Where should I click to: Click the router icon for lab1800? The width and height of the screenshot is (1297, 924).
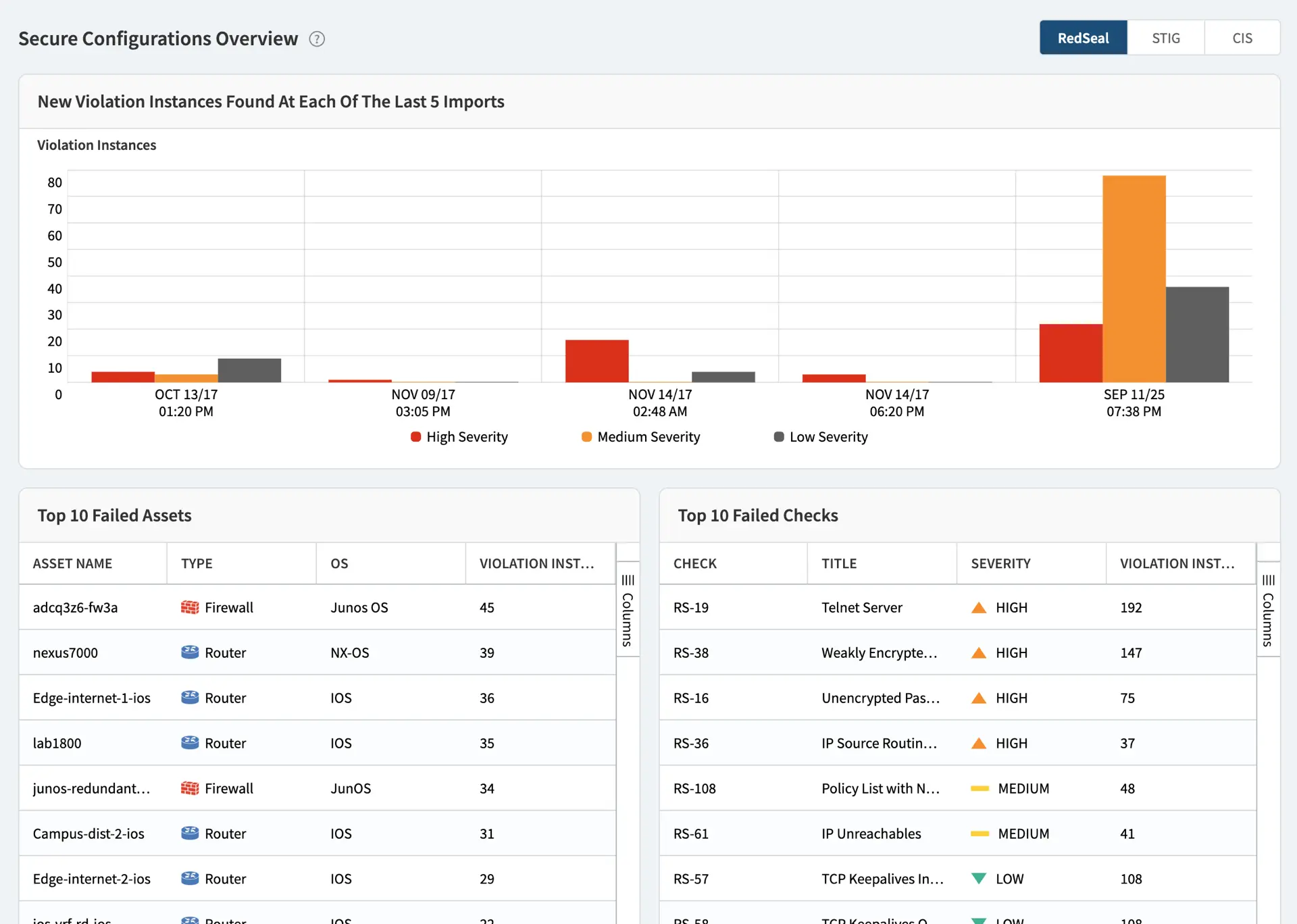(x=190, y=743)
